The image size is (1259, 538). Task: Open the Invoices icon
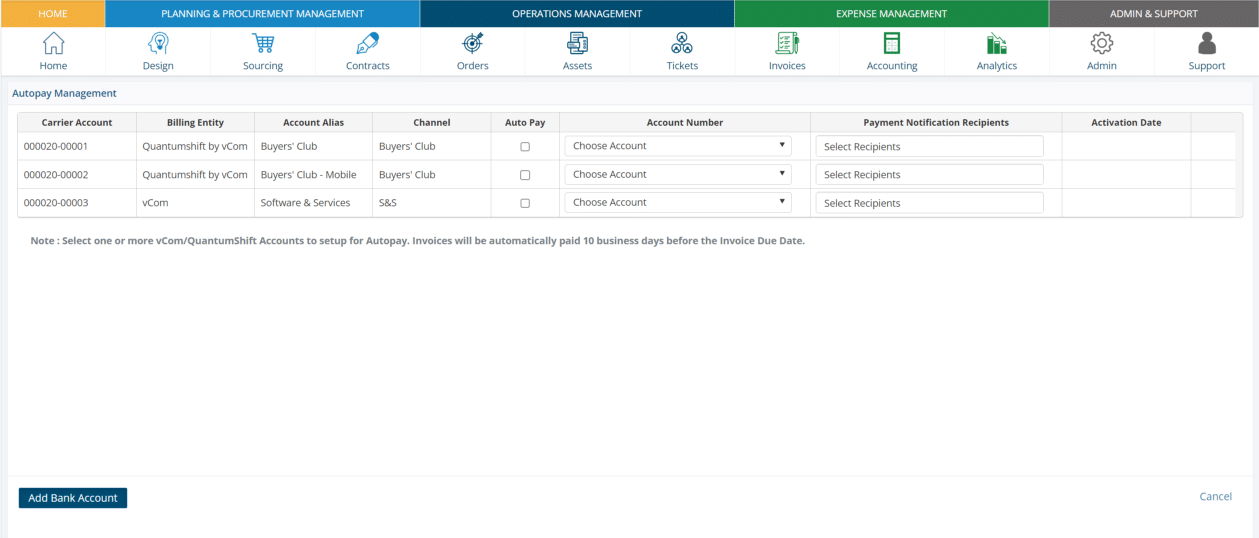click(787, 44)
